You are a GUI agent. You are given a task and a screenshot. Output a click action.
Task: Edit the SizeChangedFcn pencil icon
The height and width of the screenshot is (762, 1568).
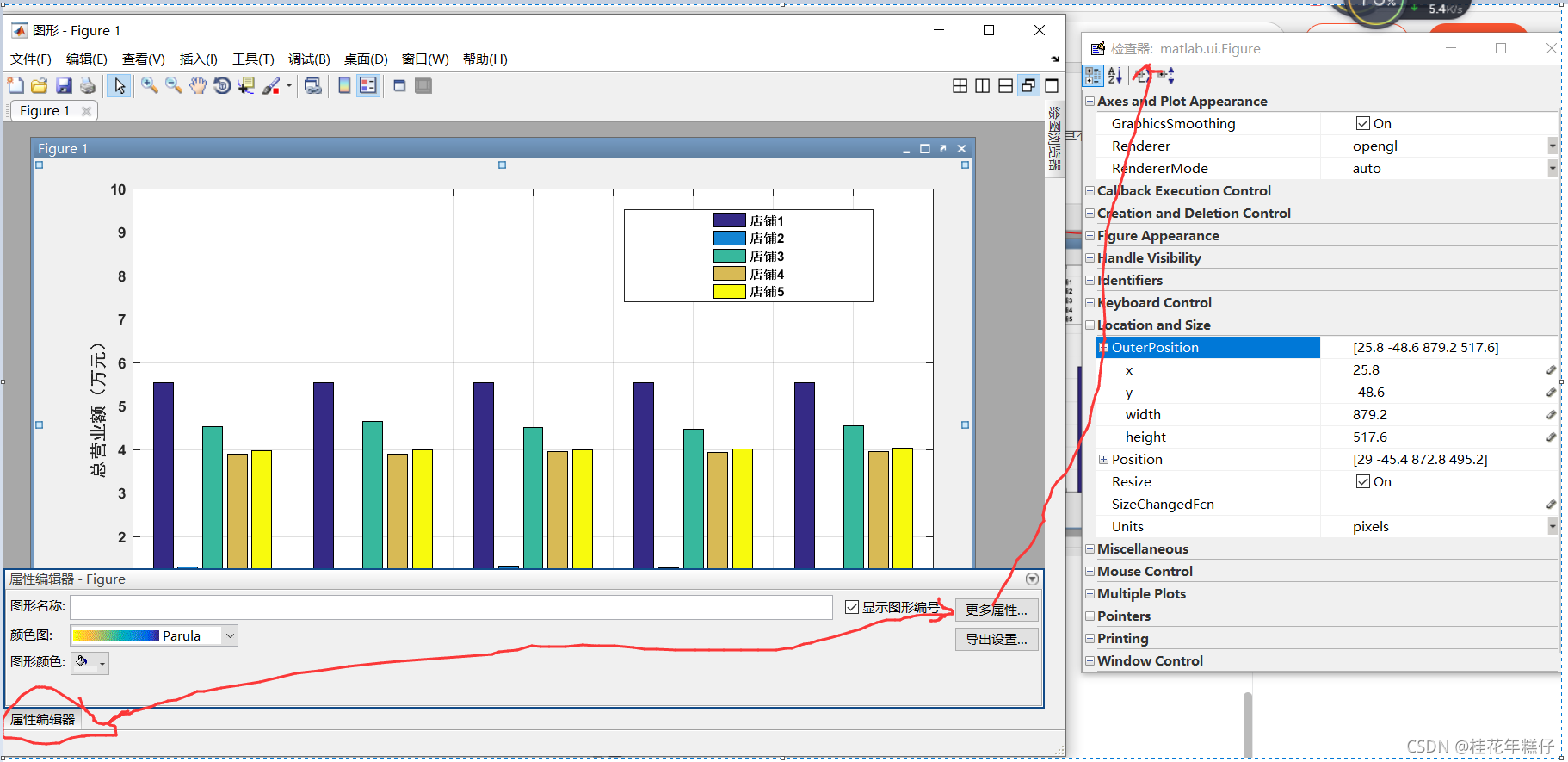(1551, 504)
